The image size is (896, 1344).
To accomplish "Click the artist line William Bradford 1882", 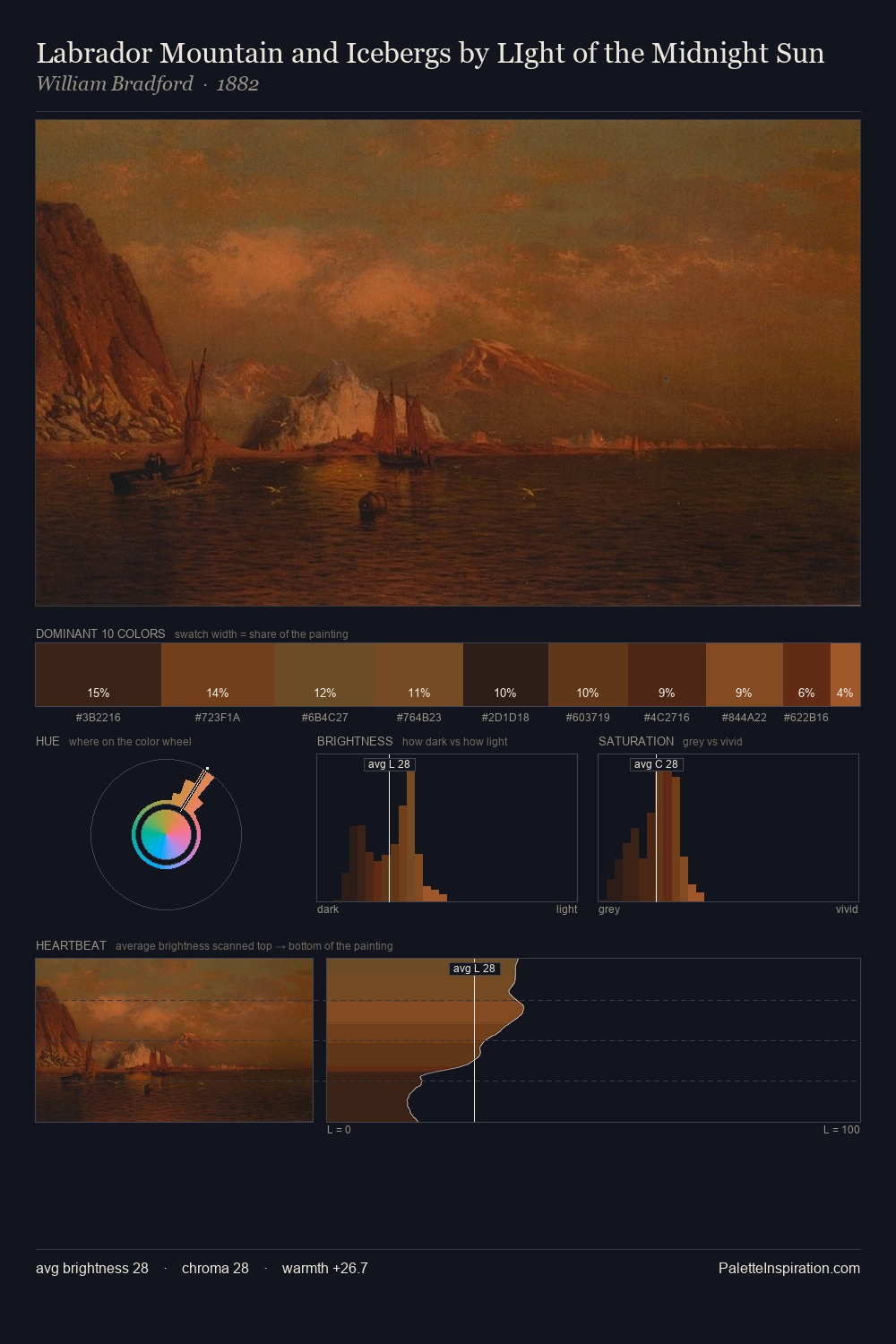I will pos(148,83).
